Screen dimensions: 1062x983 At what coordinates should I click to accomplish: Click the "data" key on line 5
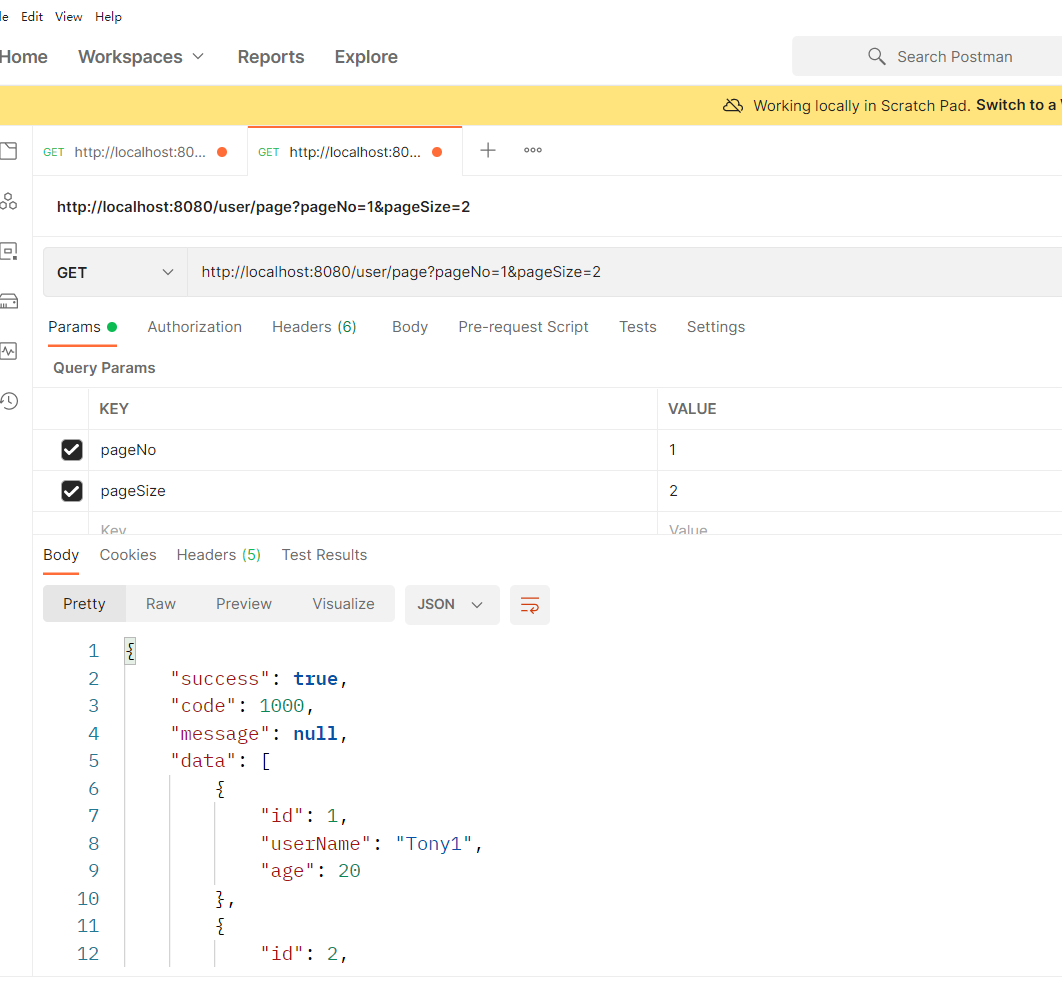[203, 761]
